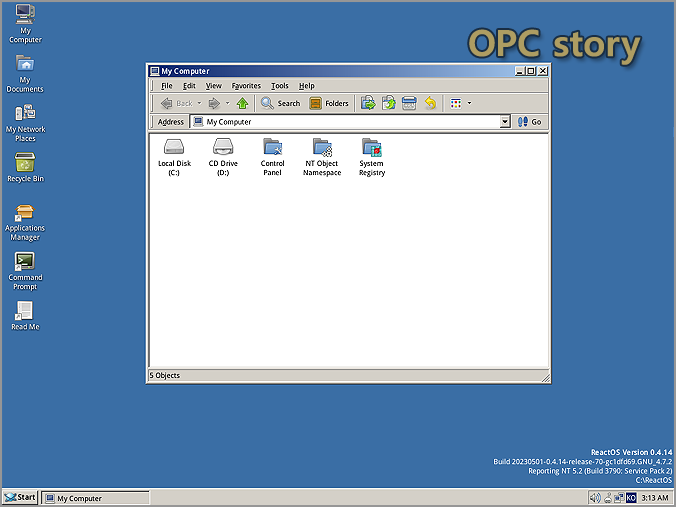
Task: Open the Help menu
Action: 307,86
